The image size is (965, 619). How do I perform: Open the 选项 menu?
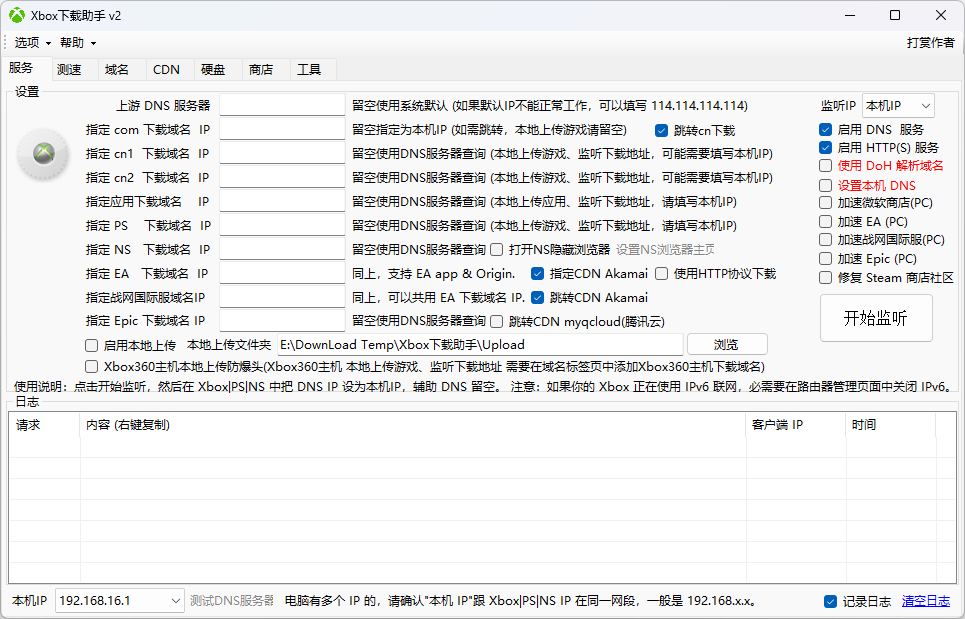click(32, 43)
